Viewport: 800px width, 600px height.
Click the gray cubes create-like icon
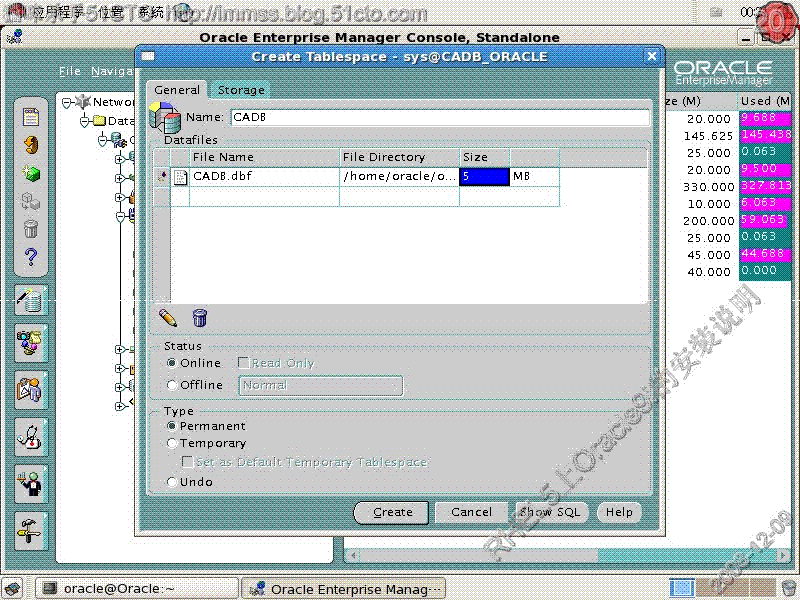coord(31,201)
